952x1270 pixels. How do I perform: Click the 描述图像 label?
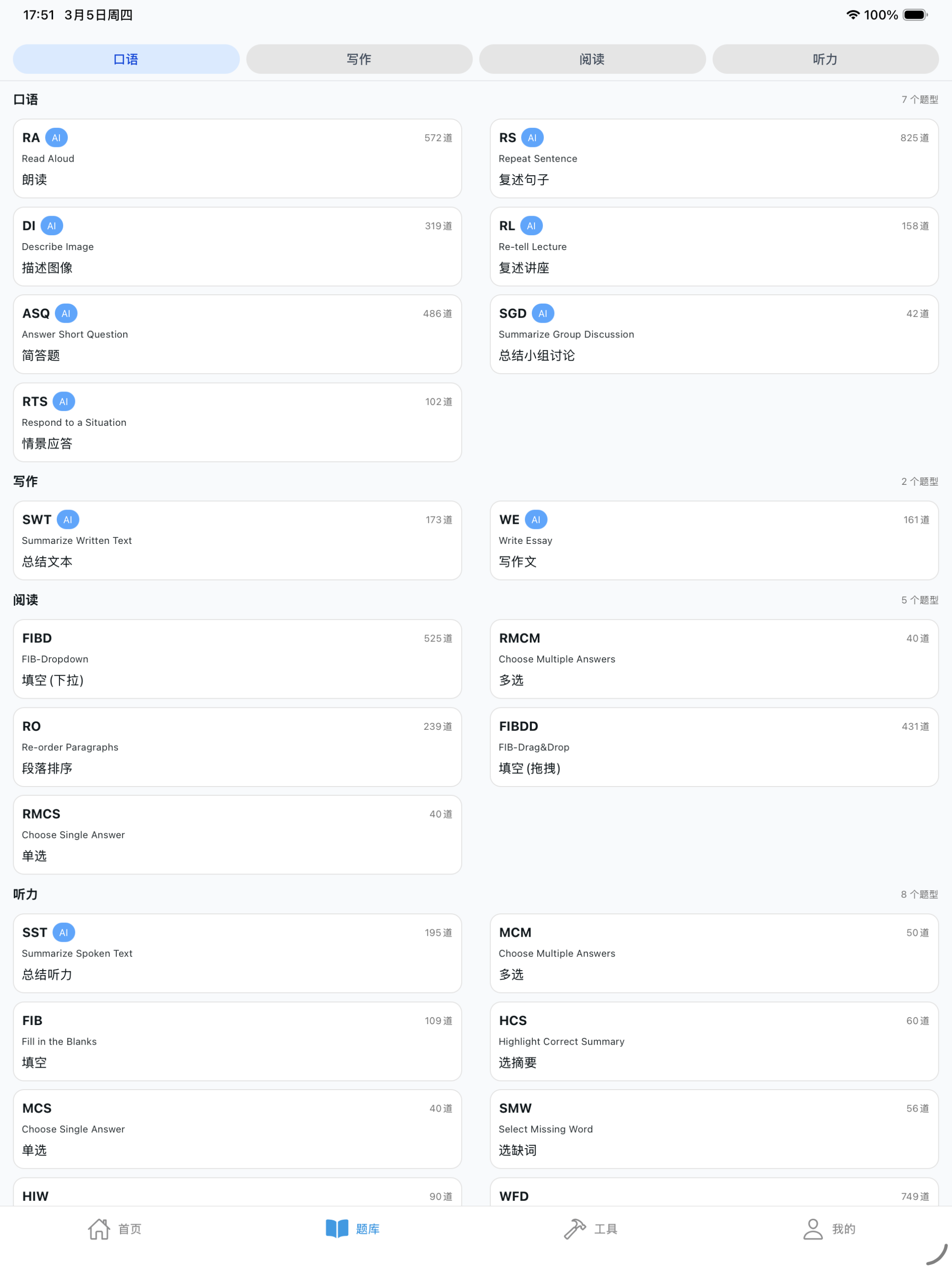click(47, 268)
